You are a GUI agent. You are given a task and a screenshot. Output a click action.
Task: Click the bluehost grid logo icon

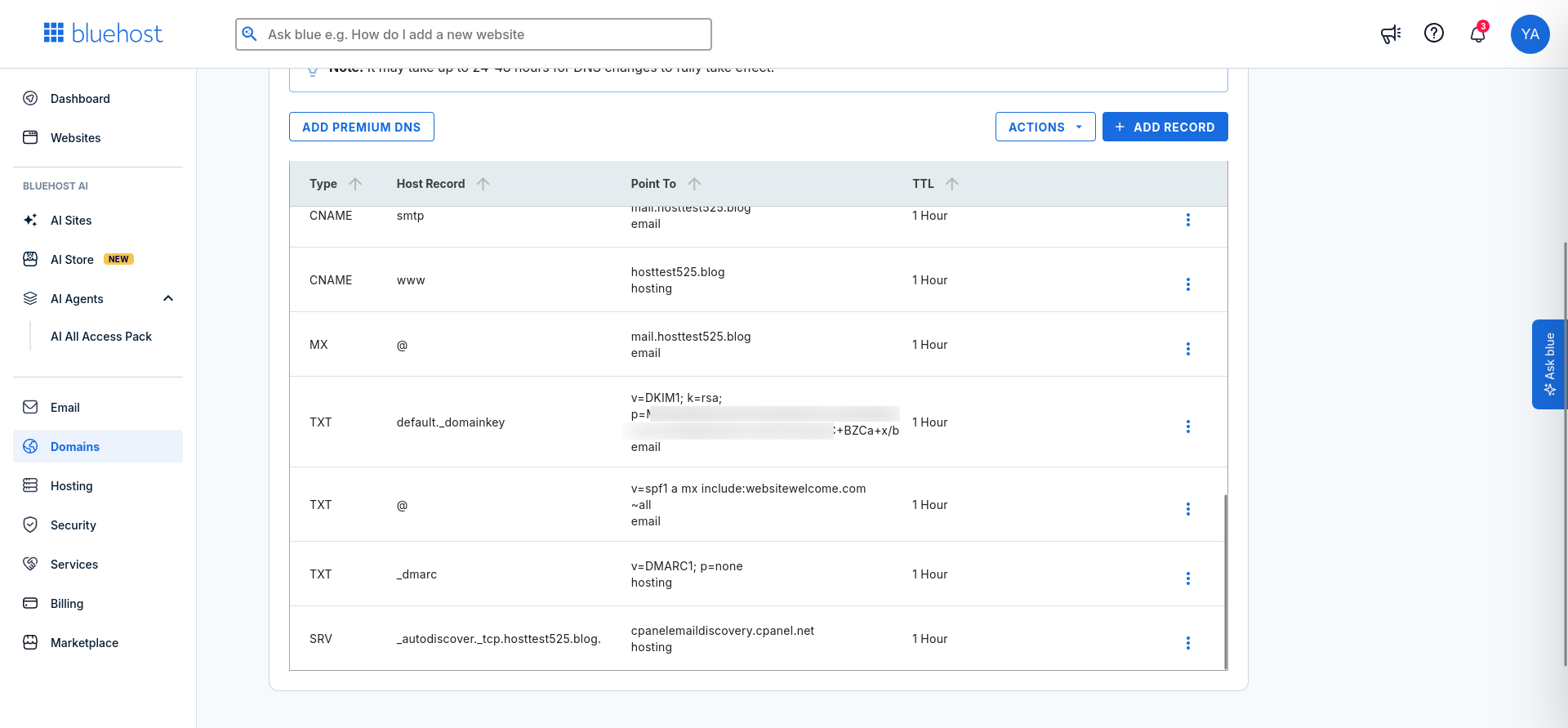coord(54,33)
